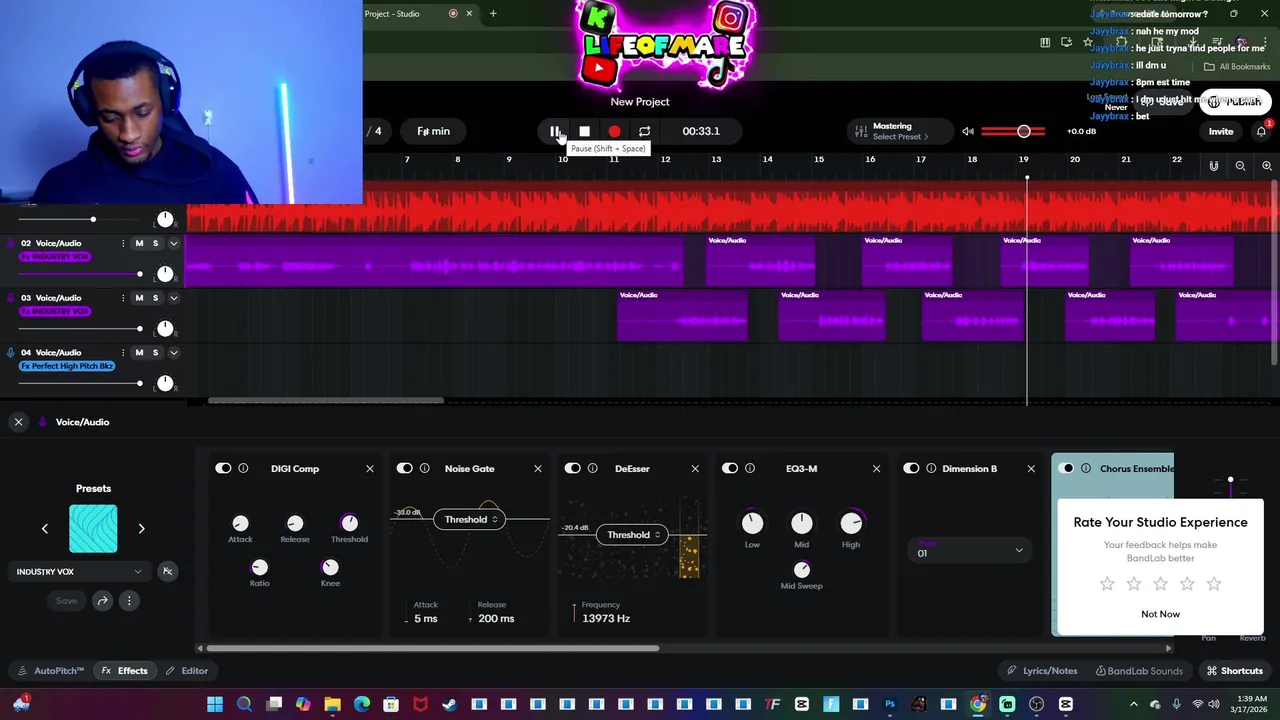Open Dimension B mode 01 dropdown

point(968,550)
